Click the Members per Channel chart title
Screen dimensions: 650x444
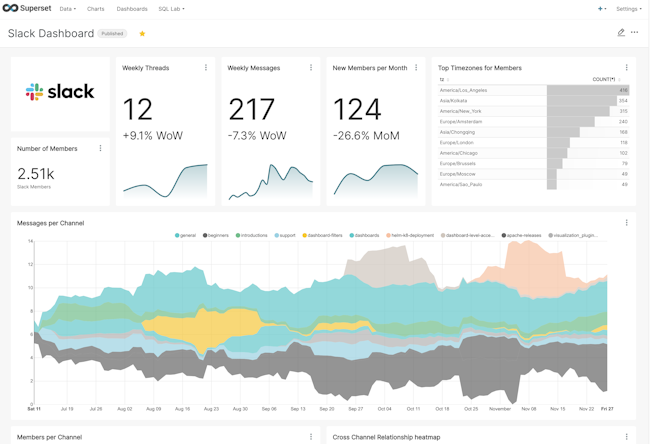point(49,437)
